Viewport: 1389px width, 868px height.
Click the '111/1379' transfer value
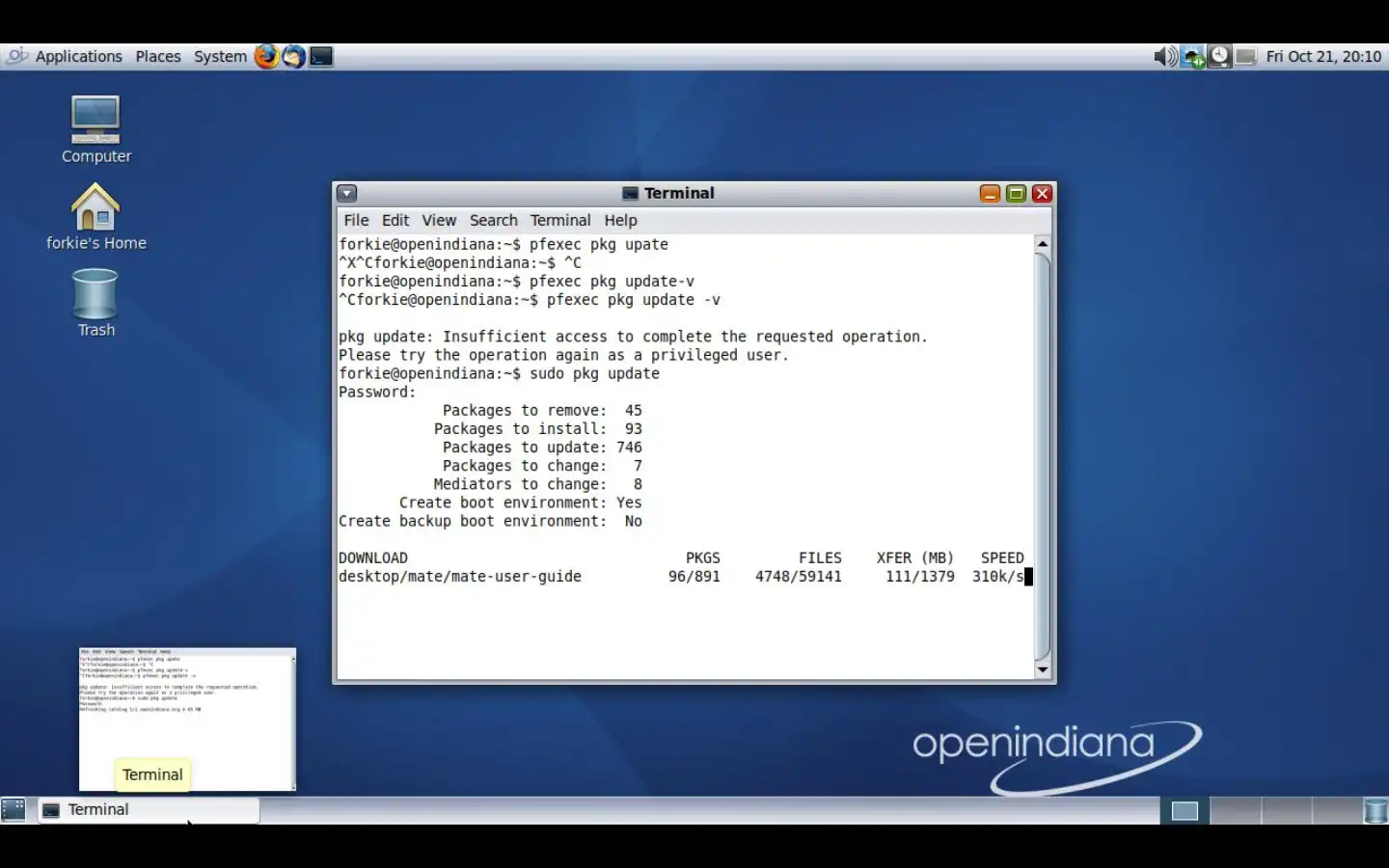pyautogui.click(x=920, y=577)
